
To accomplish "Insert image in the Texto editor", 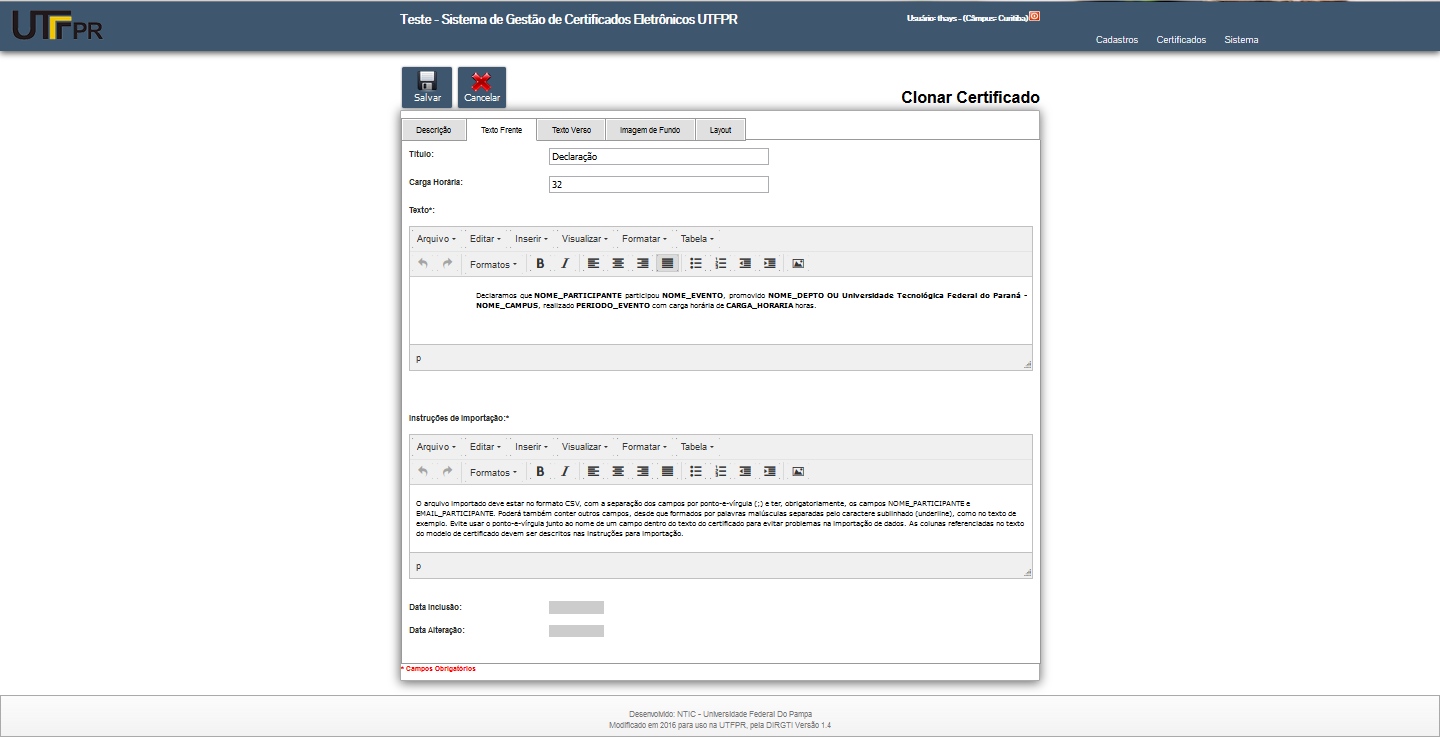I will coord(798,263).
